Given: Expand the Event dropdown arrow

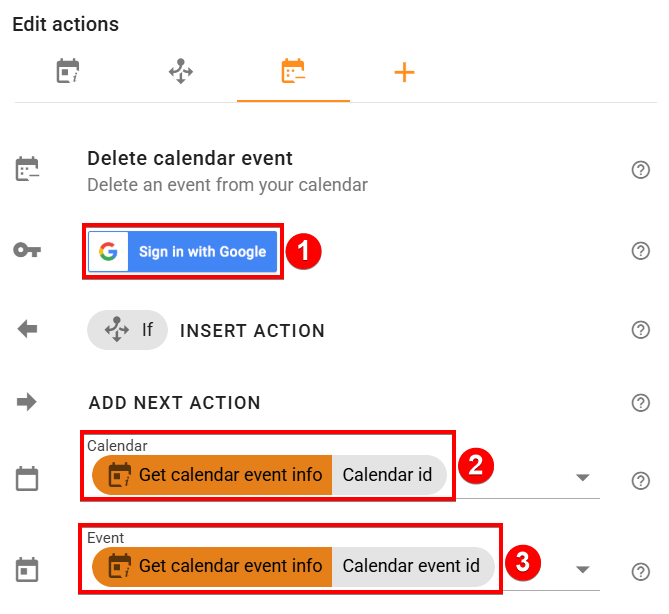Looking at the screenshot, I should pos(583,569).
